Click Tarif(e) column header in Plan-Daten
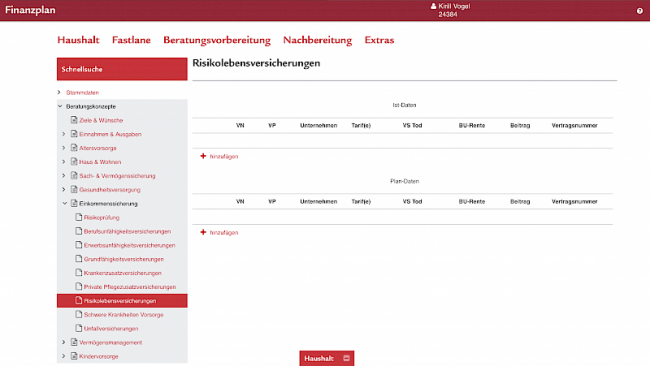The height and width of the screenshot is (366, 650). (x=361, y=201)
